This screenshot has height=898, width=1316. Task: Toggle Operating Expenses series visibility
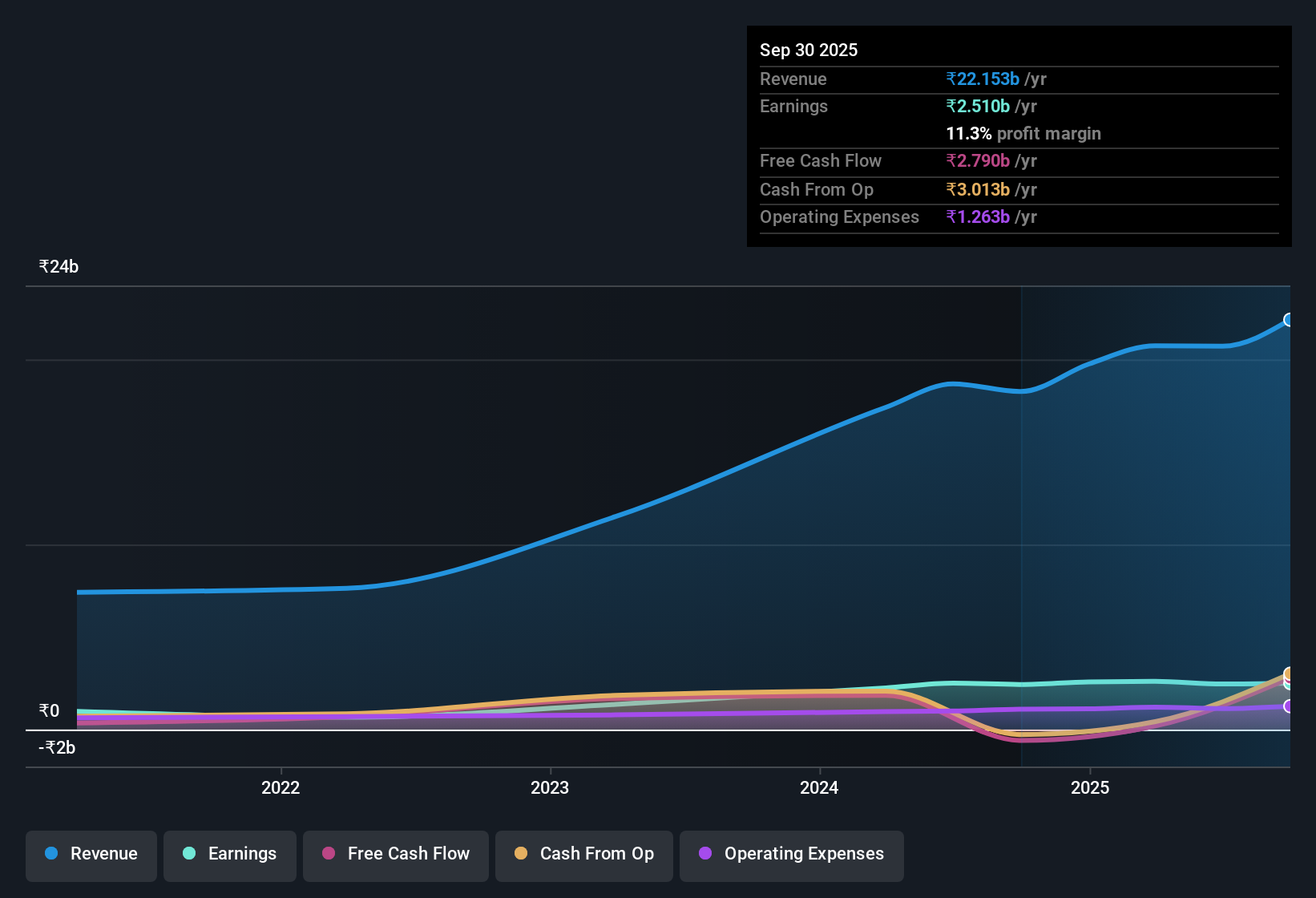791,854
